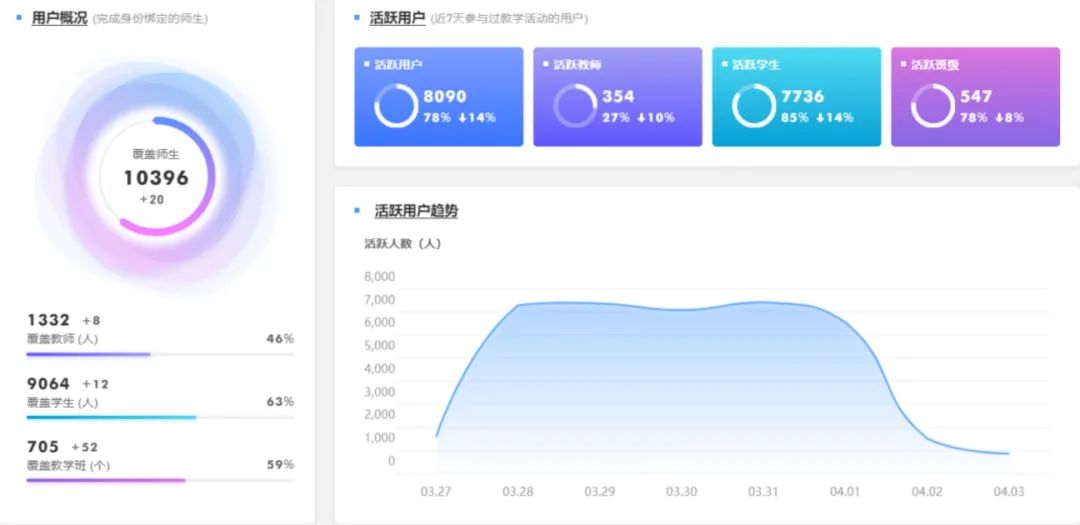Click the 覆盖教学班 progress bar
Screen dimensions: 1080x525
click(x=160, y=480)
